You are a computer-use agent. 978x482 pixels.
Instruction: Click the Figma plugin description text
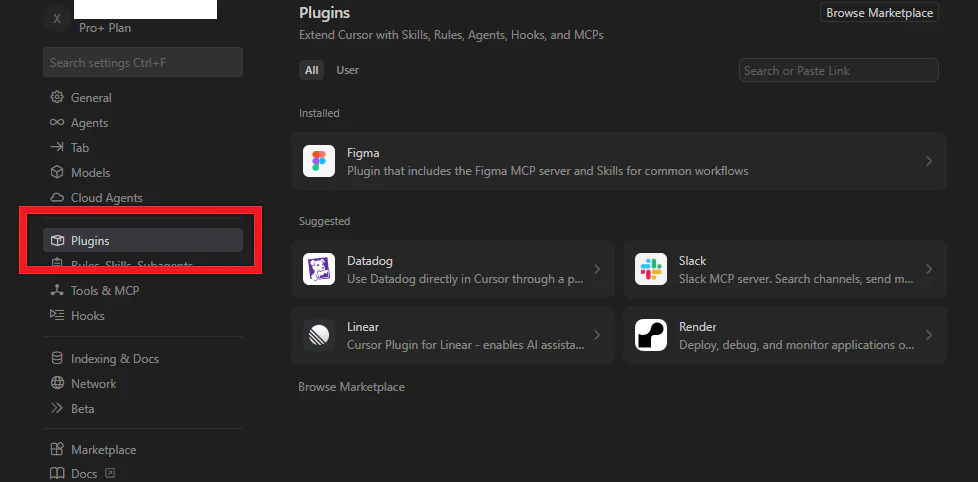coord(548,170)
